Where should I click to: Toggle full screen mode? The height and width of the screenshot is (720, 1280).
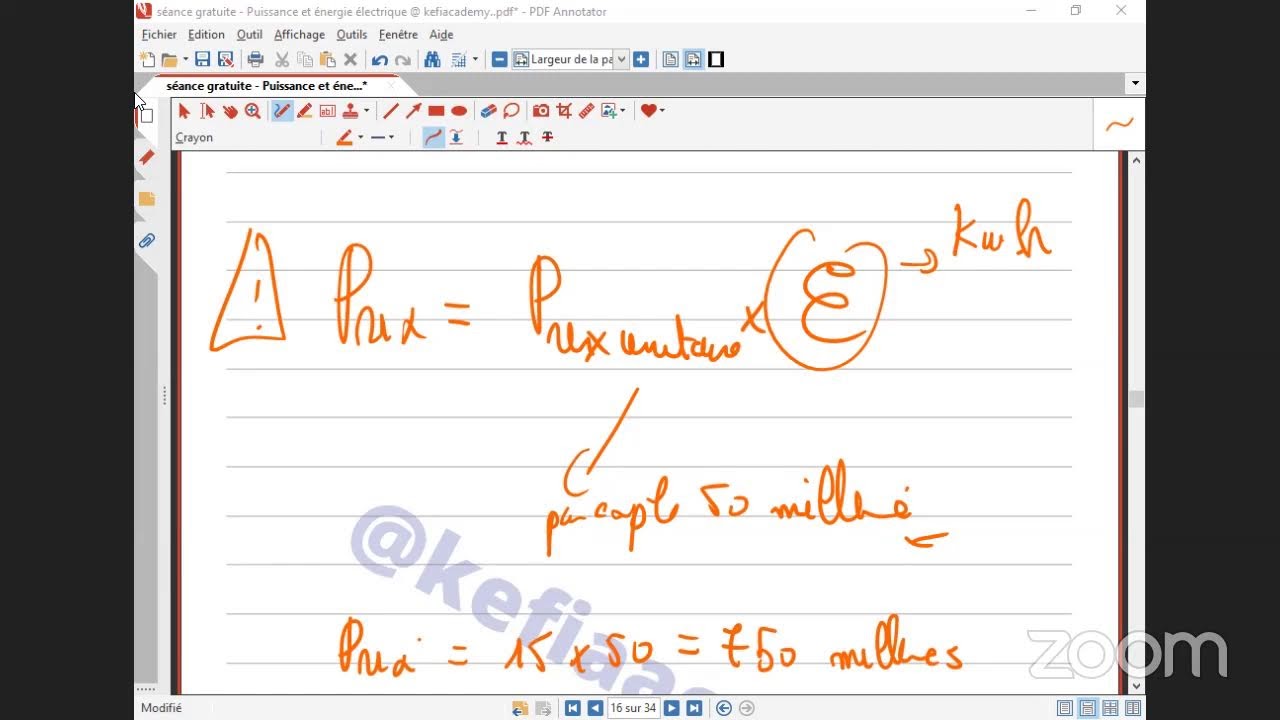tap(716, 60)
